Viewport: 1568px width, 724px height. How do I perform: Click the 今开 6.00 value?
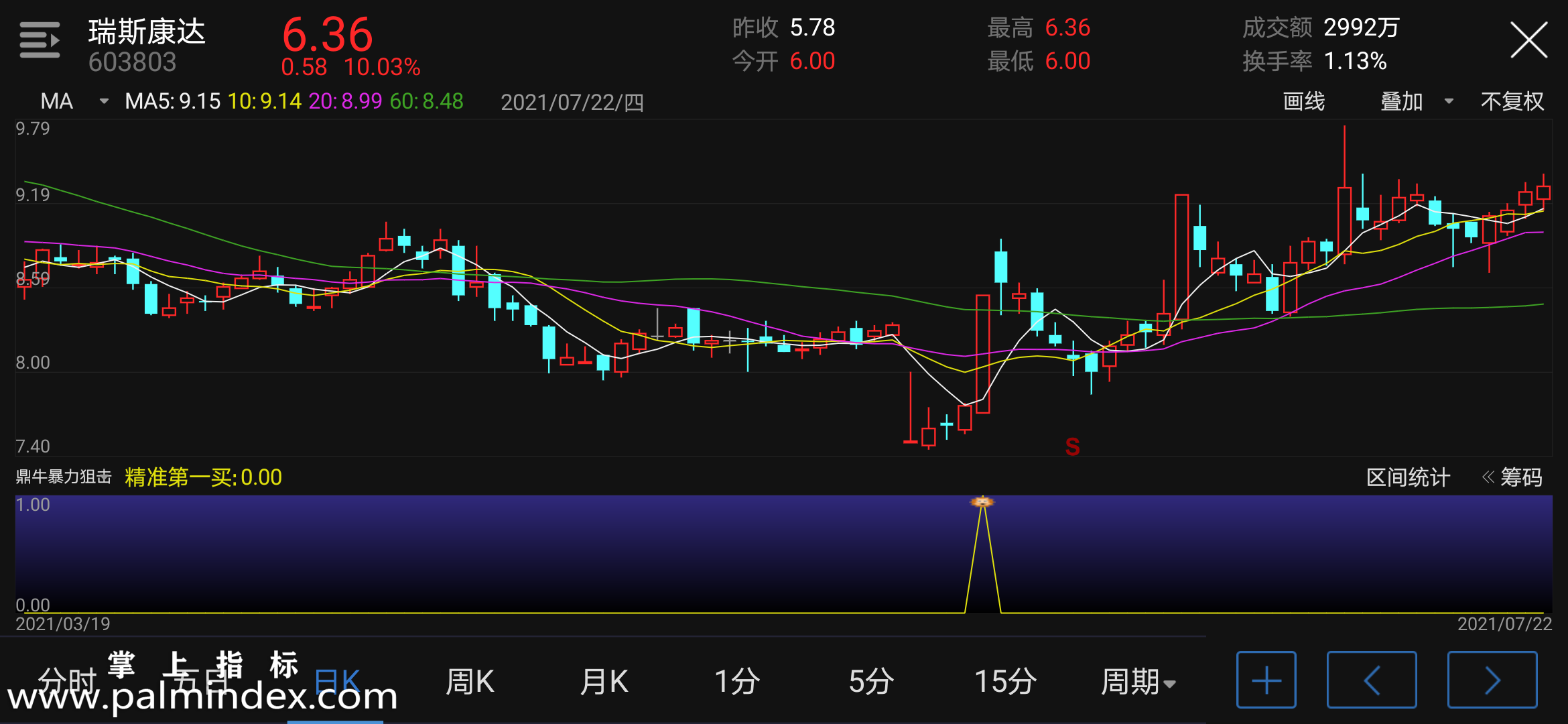(x=783, y=61)
